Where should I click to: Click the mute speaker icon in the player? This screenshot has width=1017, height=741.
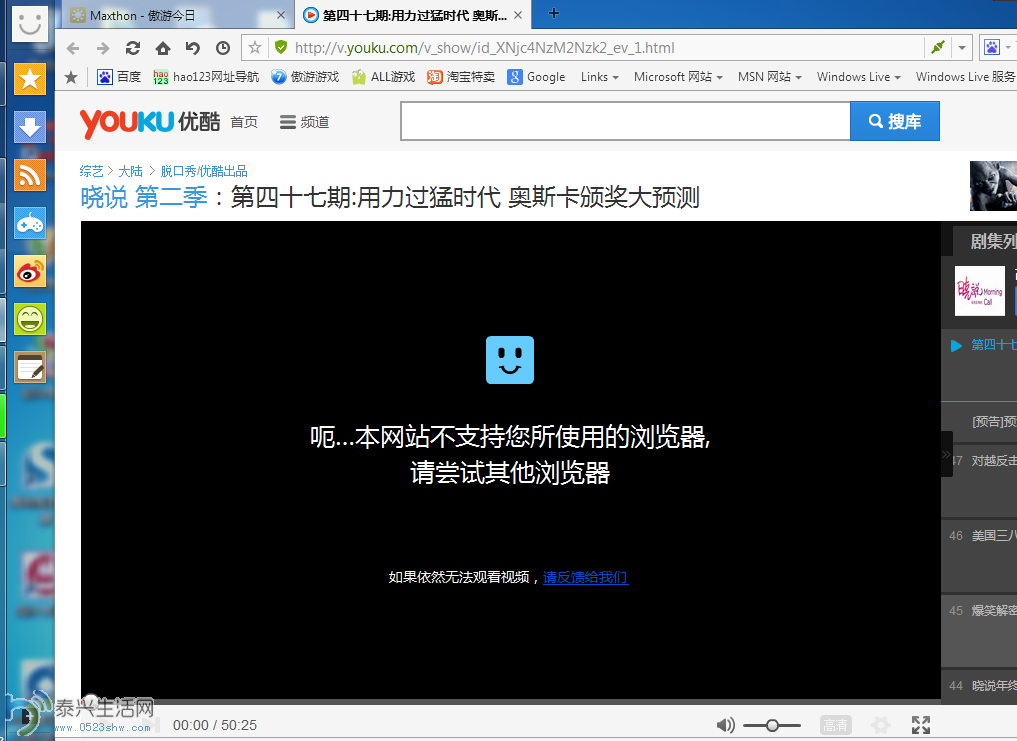coord(726,724)
